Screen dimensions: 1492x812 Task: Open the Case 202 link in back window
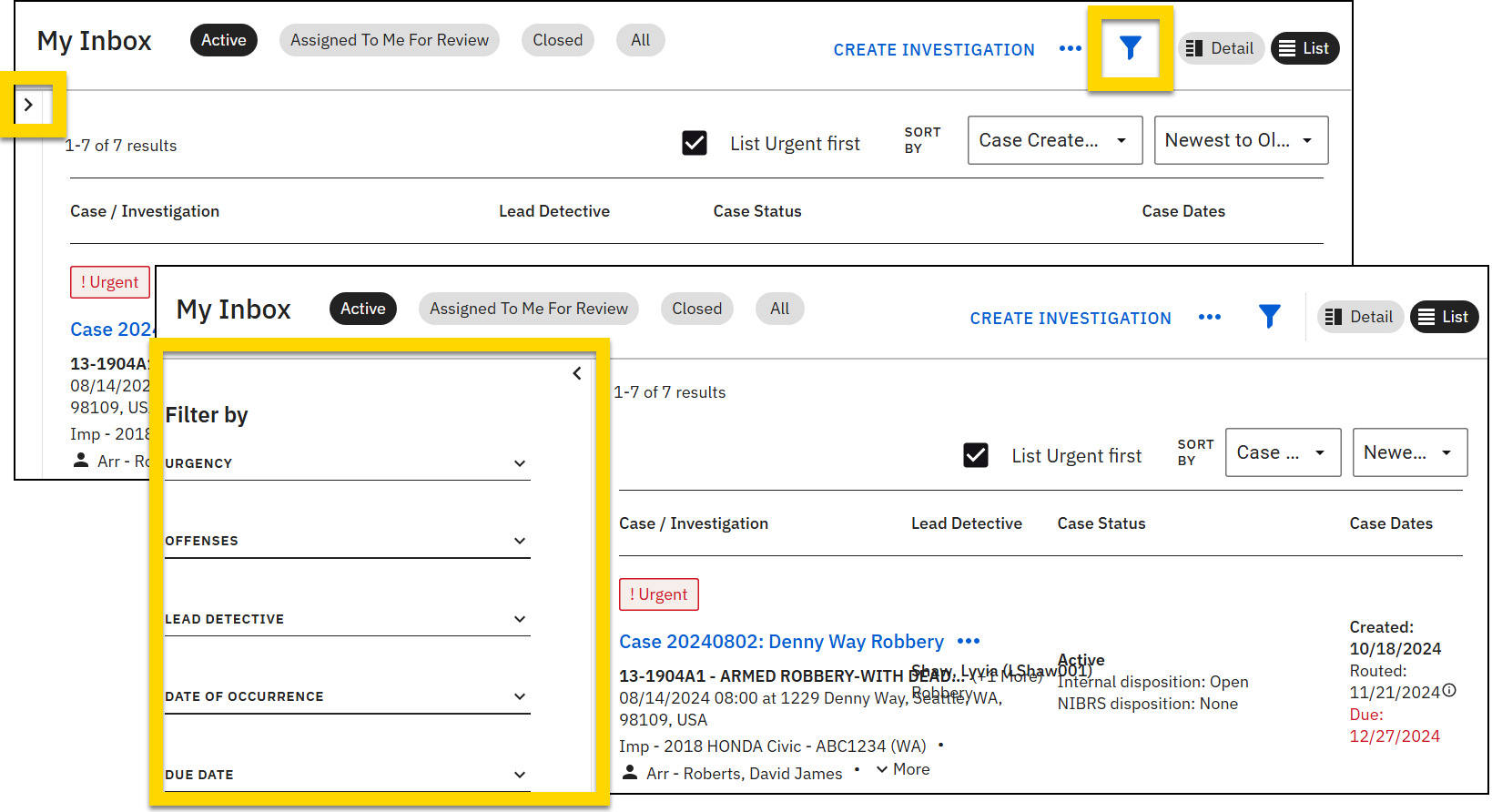pos(113,330)
